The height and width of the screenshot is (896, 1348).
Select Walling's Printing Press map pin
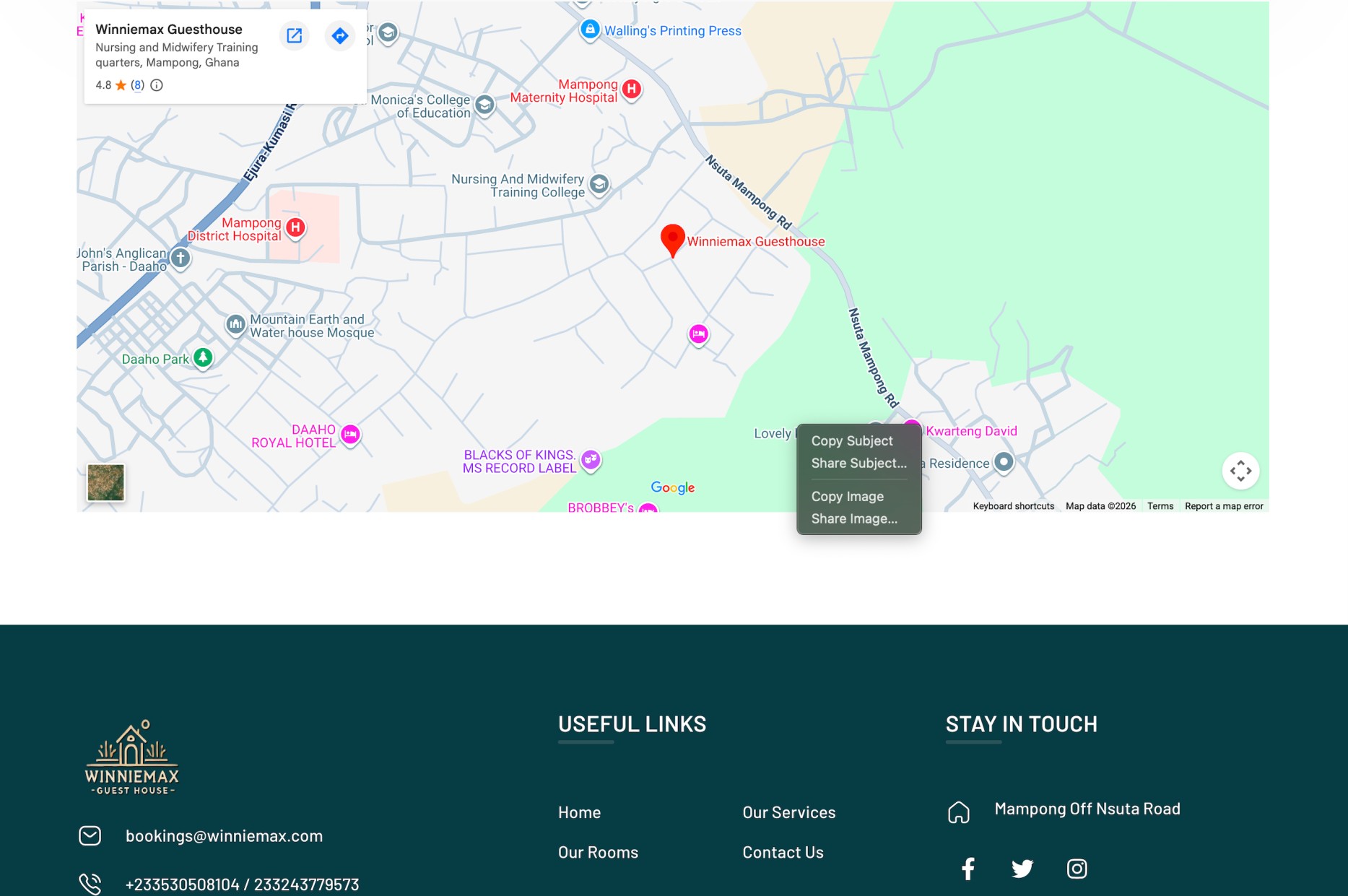pyautogui.click(x=591, y=30)
